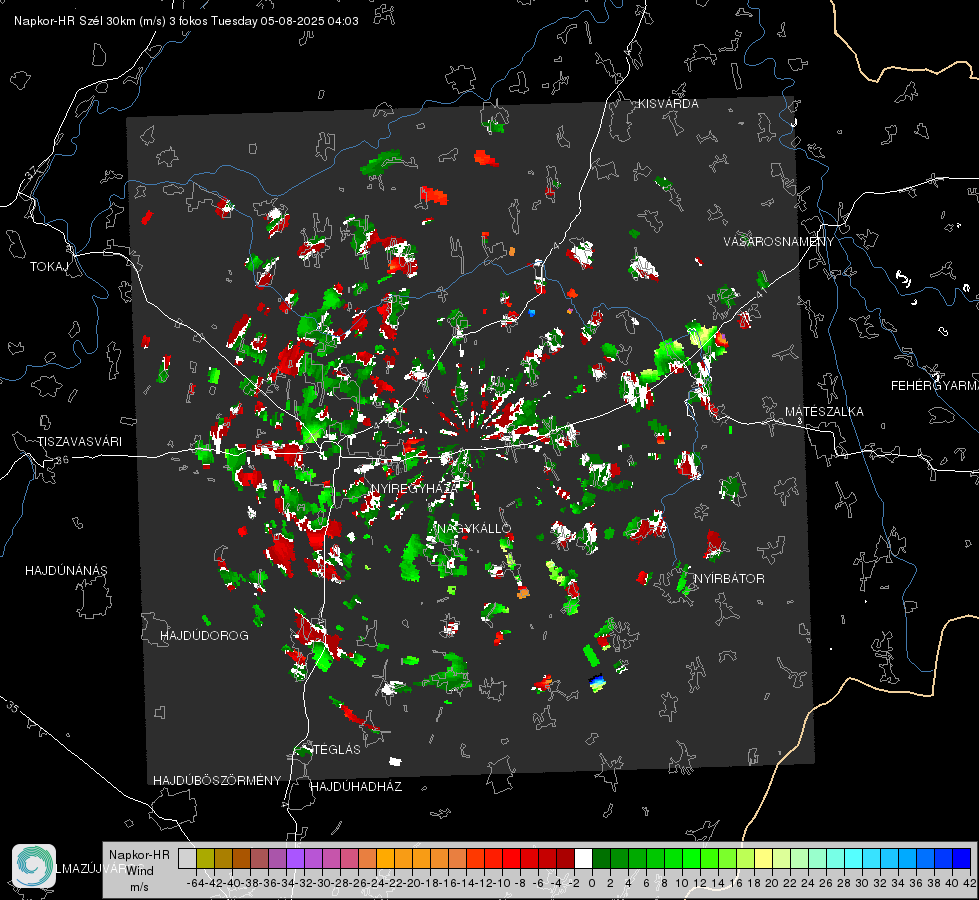Click the 0 value on the legend scale

coord(592,883)
